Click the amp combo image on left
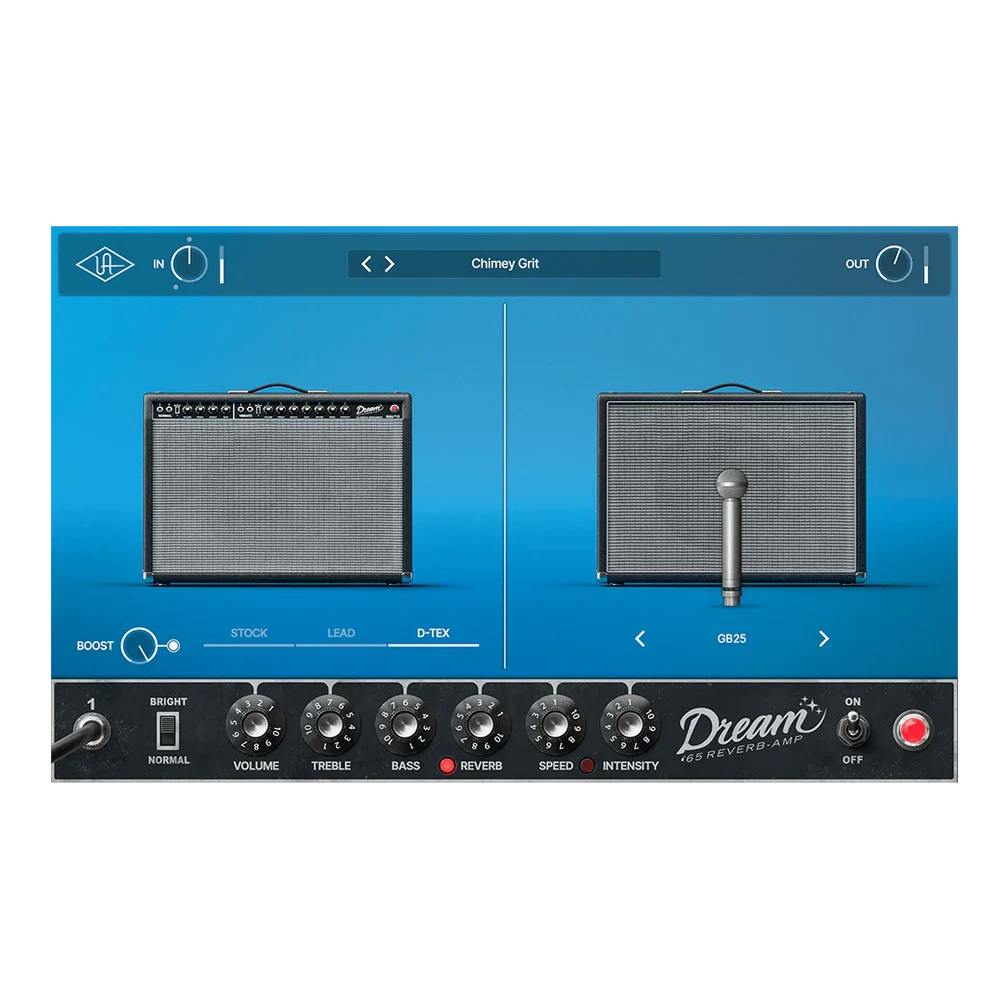The width and height of the screenshot is (1008, 1008). coord(277,483)
